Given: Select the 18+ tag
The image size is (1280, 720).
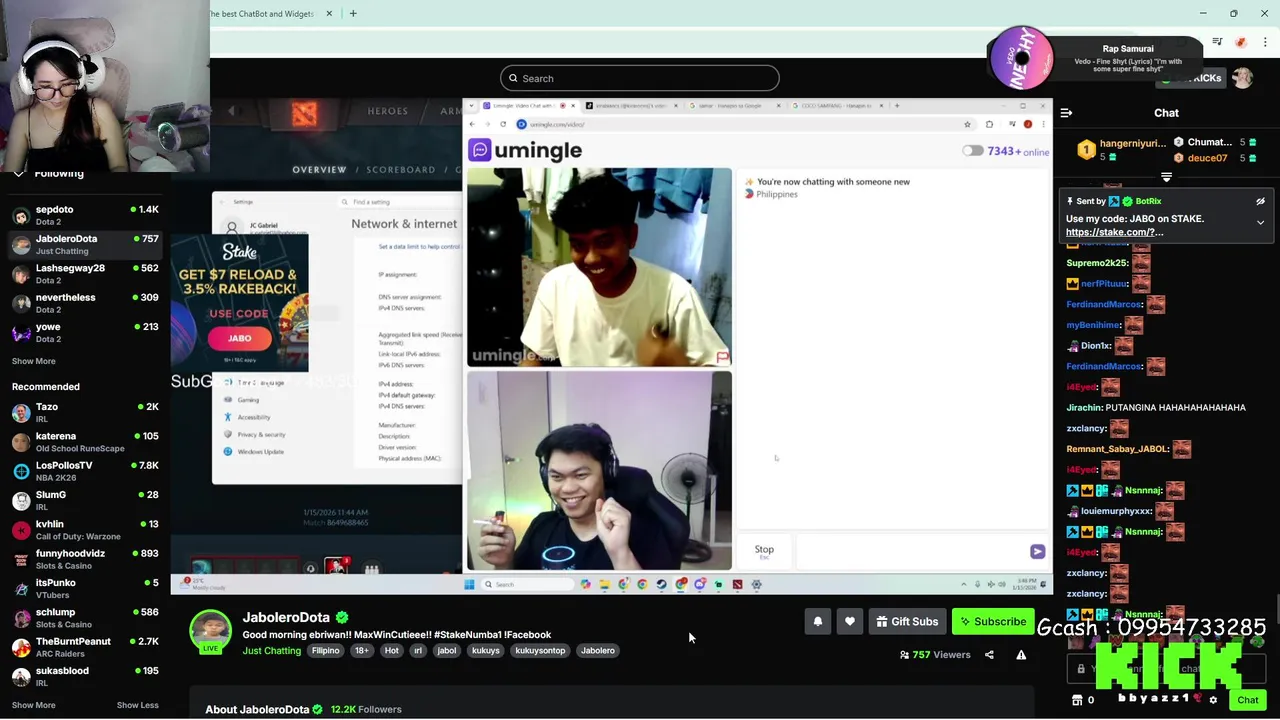Looking at the screenshot, I should pyautogui.click(x=361, y=651).
